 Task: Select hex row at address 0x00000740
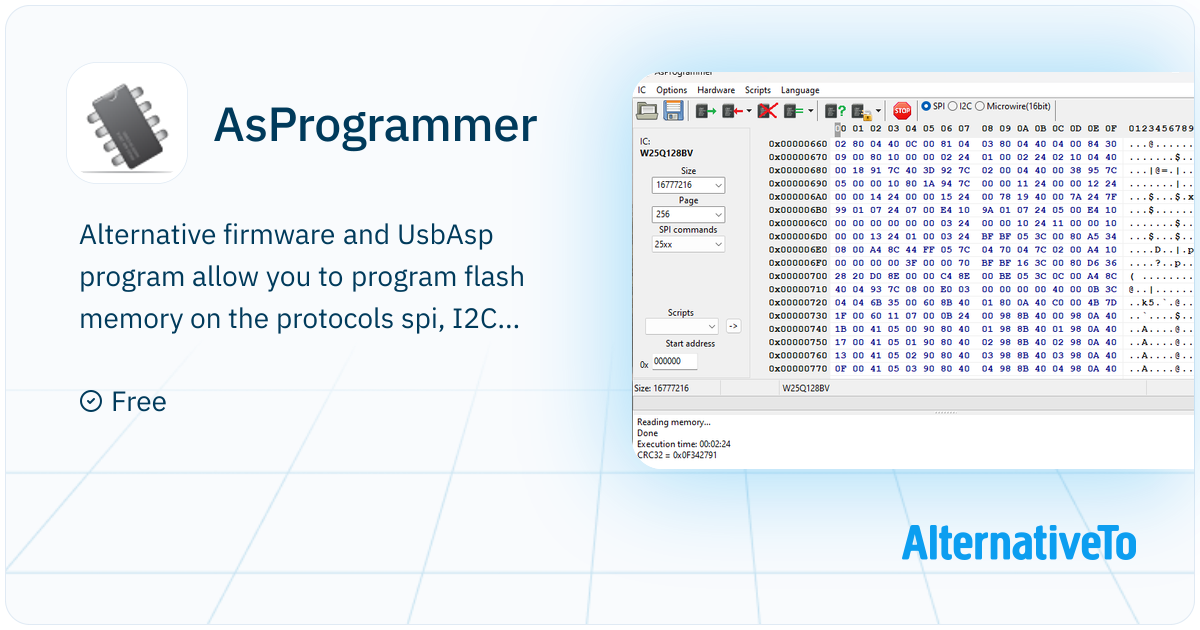[x=981, y=329]
